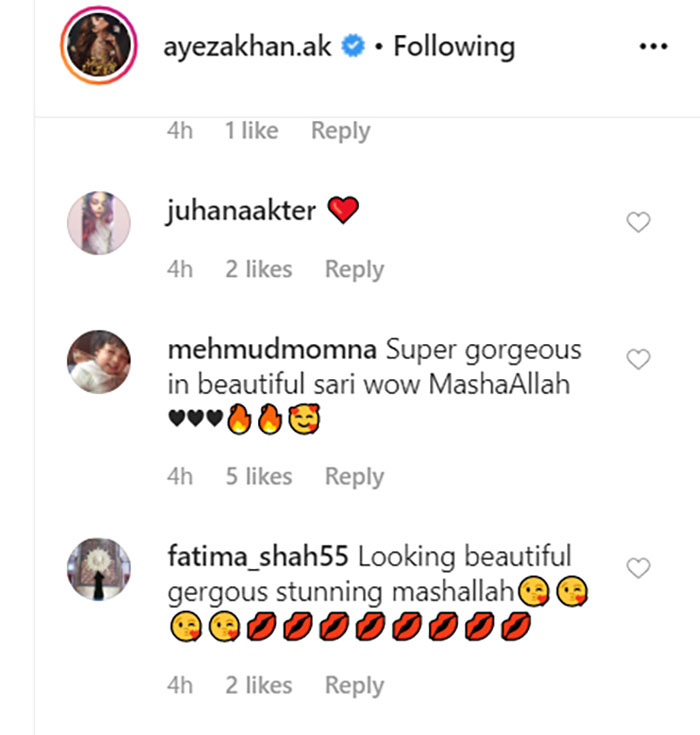The width and height of the screenshot is (700, 735).
Task: Like fatima_shah55's comment with heart icon
Action: tap(637, 568)
